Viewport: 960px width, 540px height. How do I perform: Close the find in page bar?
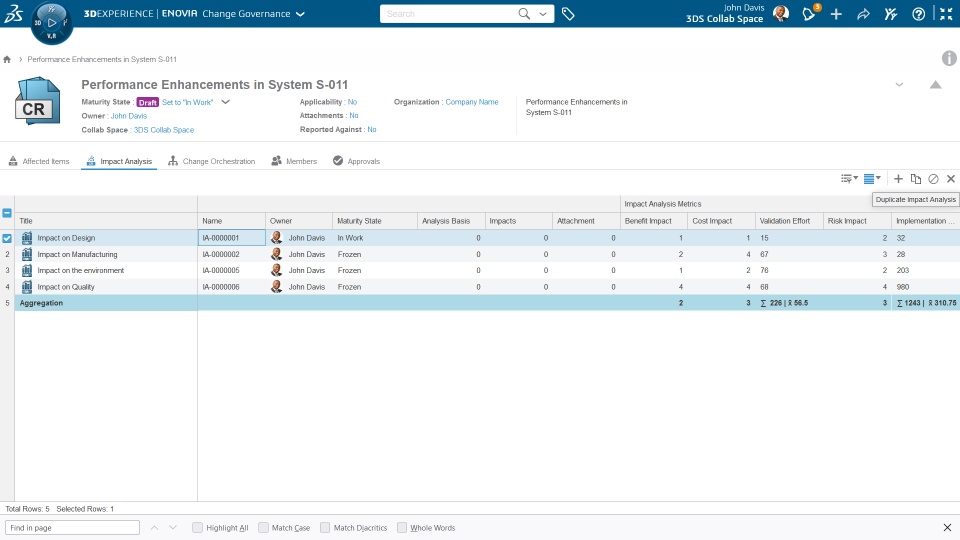(x=947, y=528)
